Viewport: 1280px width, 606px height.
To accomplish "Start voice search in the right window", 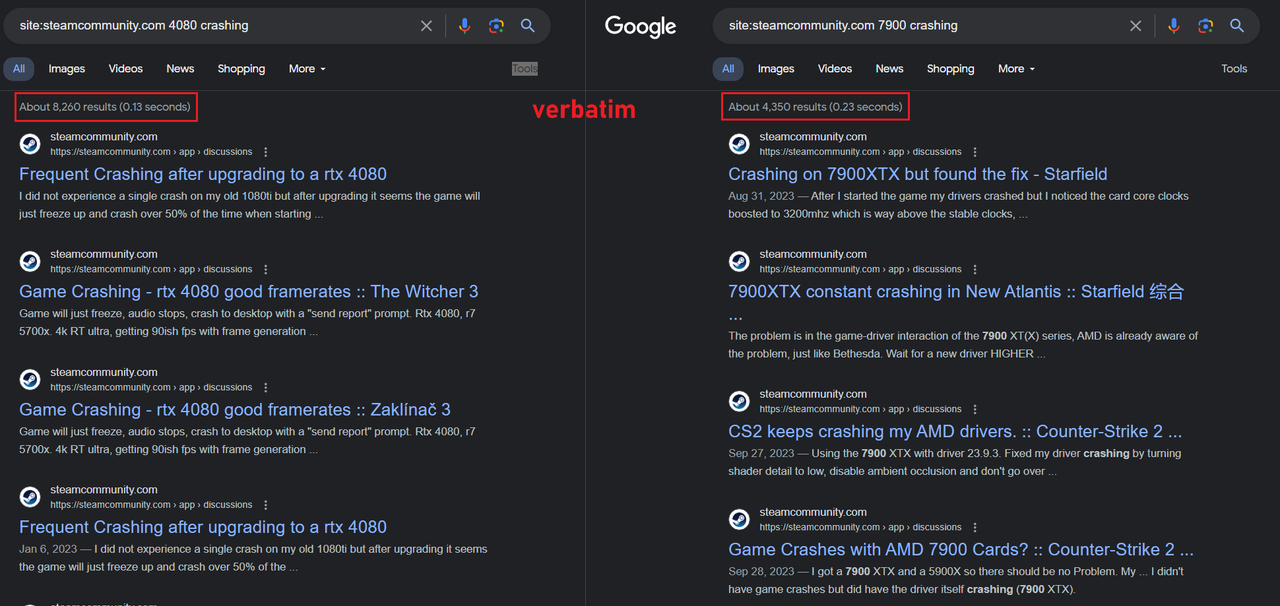I will [1173, 26].
